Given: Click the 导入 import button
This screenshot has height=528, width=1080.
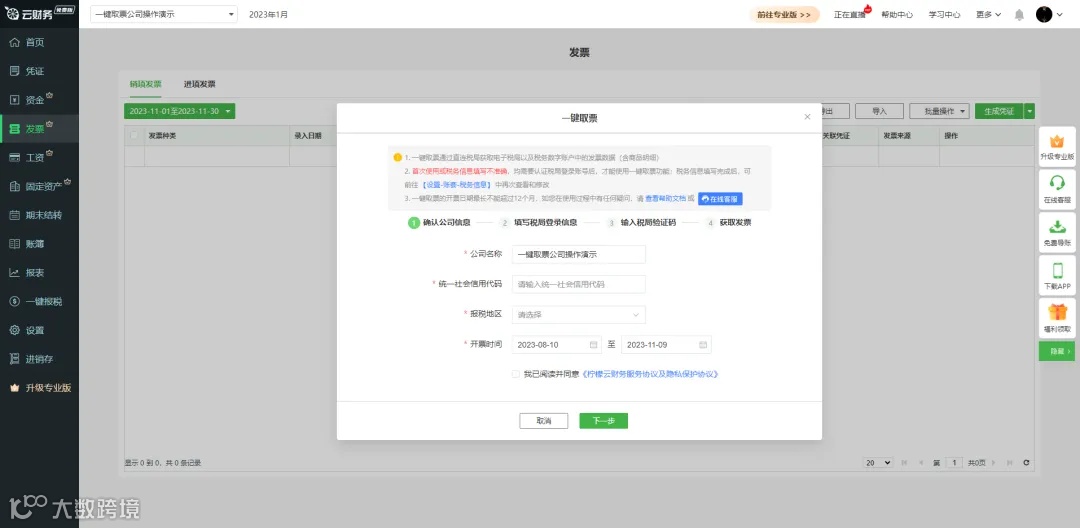Looking at the screenshot, I should [x=880, y=111].
